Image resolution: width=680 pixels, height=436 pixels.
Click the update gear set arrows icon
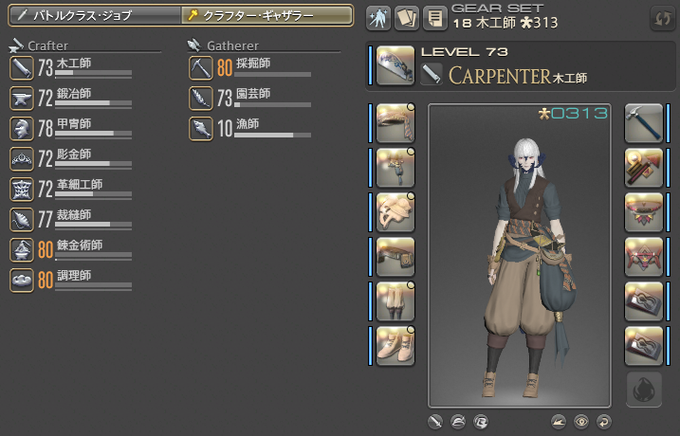tap(663, 19)
